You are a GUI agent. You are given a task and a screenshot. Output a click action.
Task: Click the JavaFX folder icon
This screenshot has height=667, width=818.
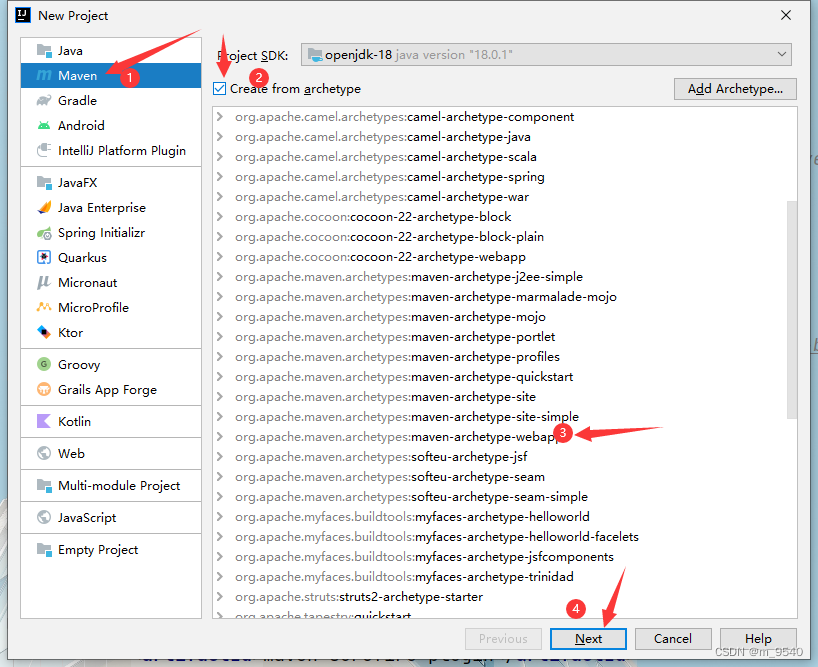pyautogui.click(x=44, y=183)
